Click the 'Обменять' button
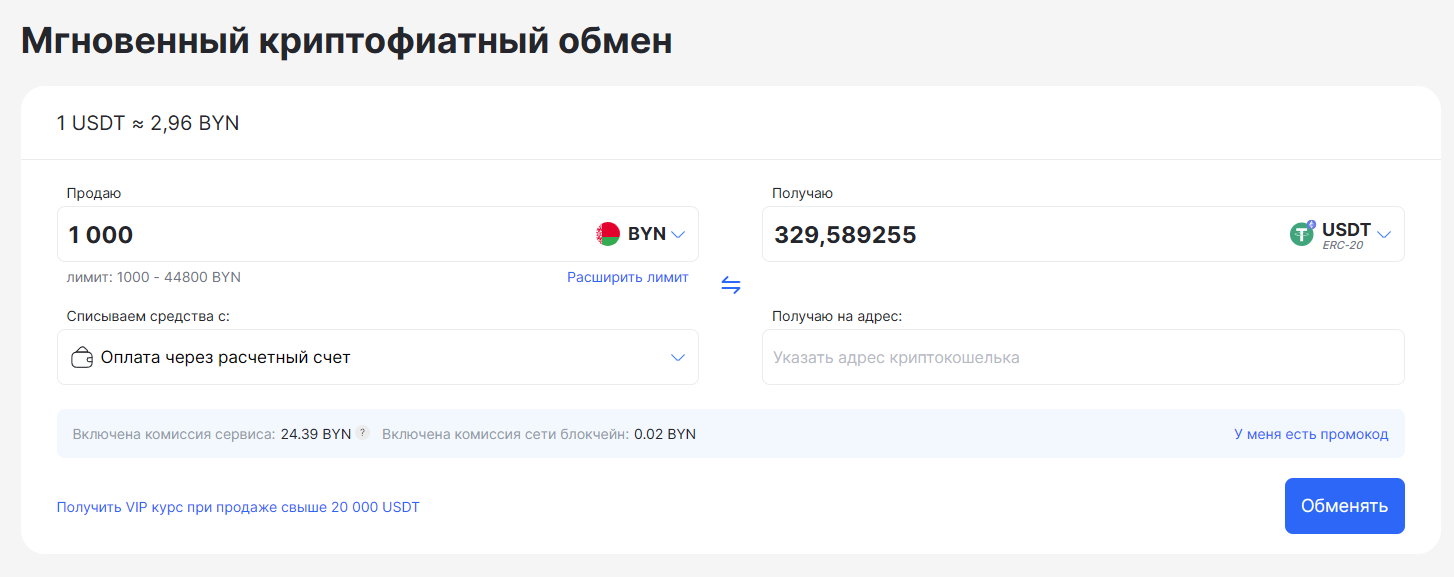This screenshot has height=577, width=1454. point(1344,505)
